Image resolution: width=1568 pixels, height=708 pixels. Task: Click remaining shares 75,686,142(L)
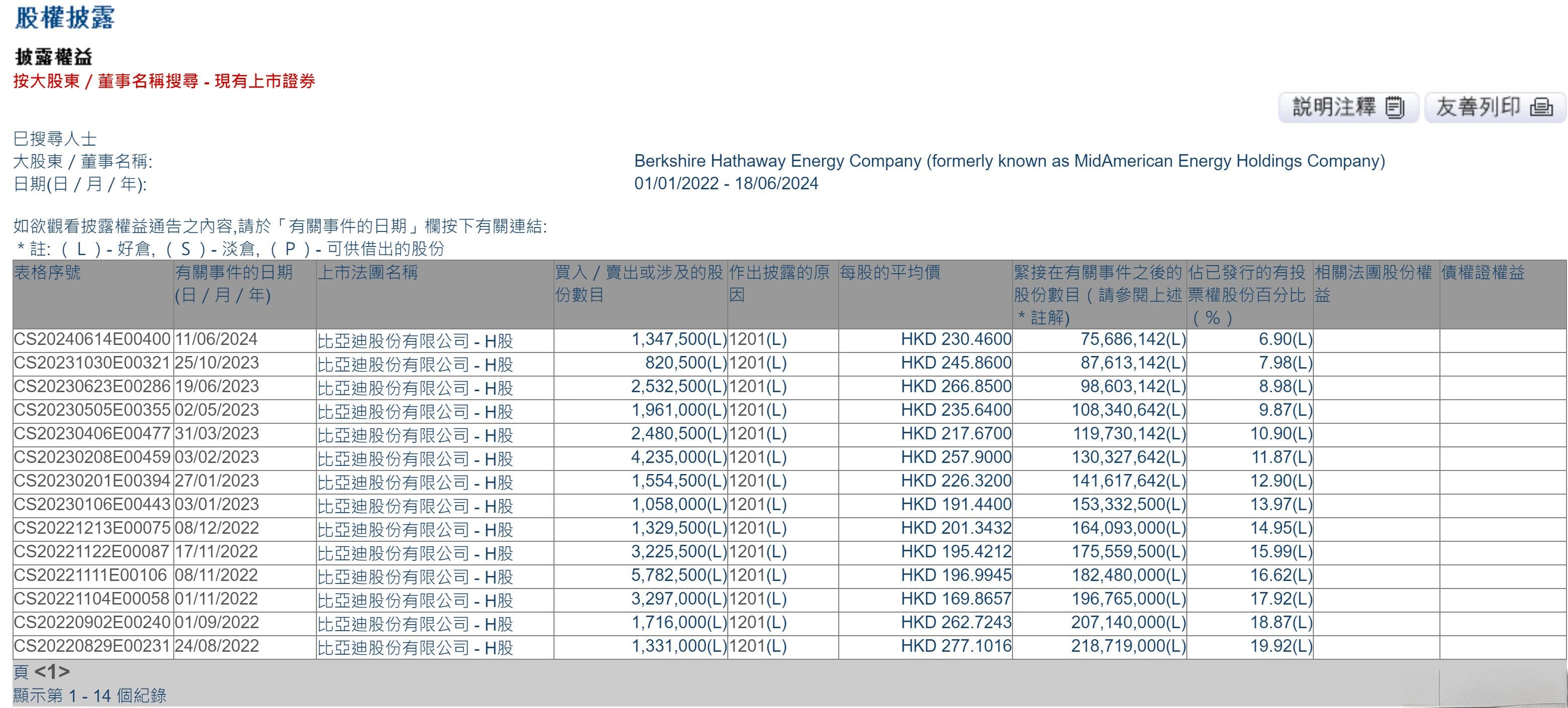click(1134, 340)
